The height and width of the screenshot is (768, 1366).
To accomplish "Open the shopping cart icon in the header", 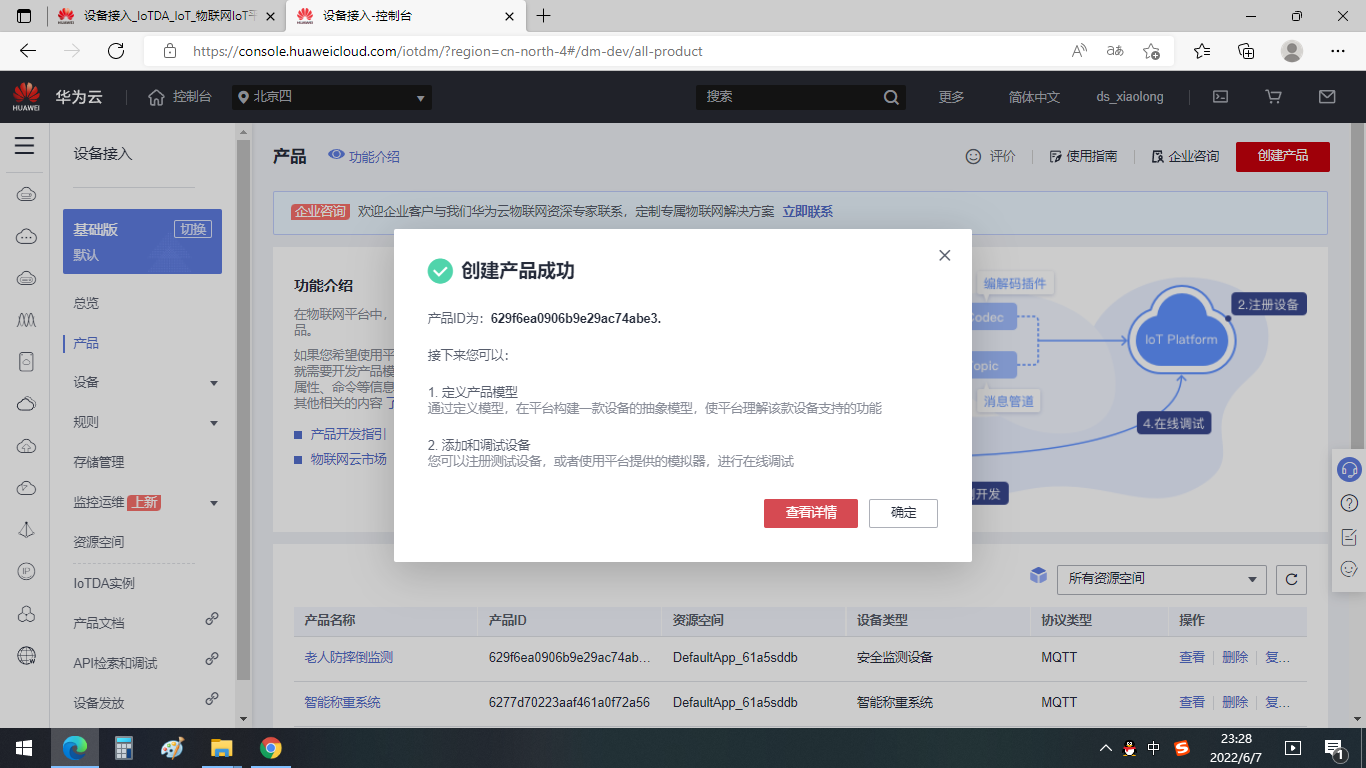I will pyautogui.click(x=1273, y=97).
